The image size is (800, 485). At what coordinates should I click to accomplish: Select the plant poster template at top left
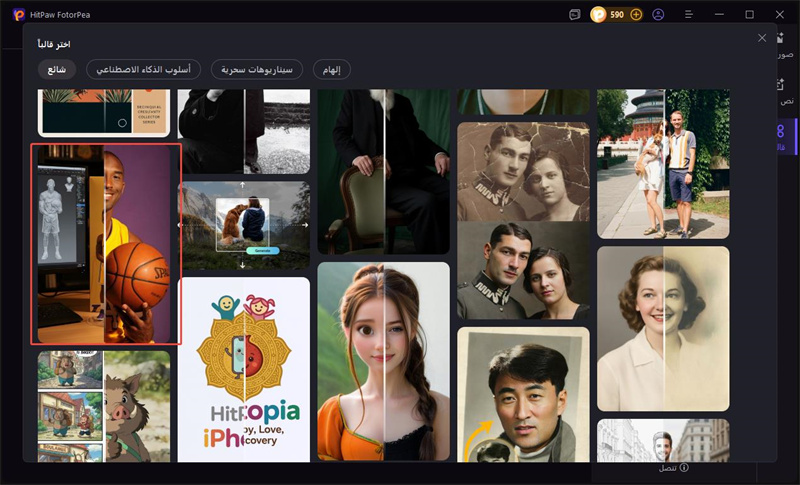coord(104,113)
